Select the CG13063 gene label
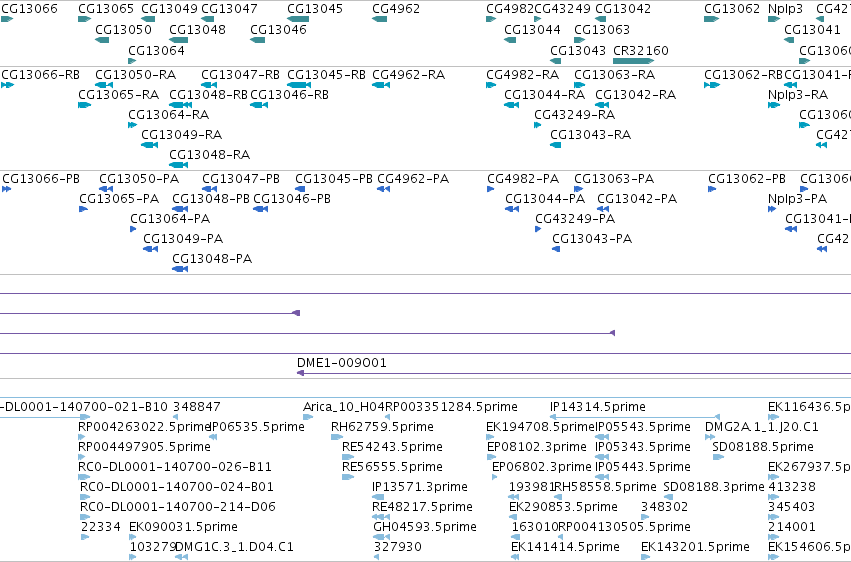 pos(602,29)
